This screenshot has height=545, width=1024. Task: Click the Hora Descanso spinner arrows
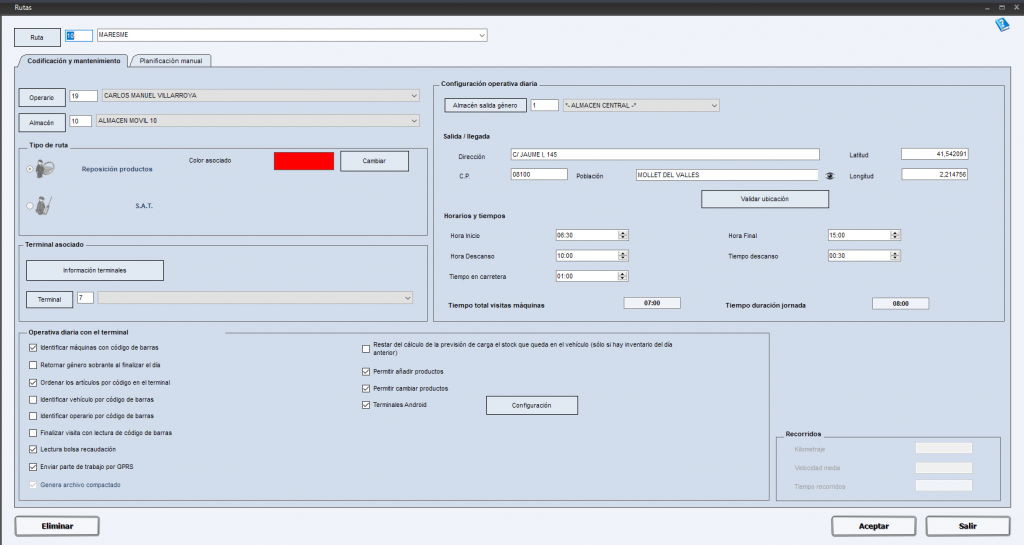[x=623, y=256]
